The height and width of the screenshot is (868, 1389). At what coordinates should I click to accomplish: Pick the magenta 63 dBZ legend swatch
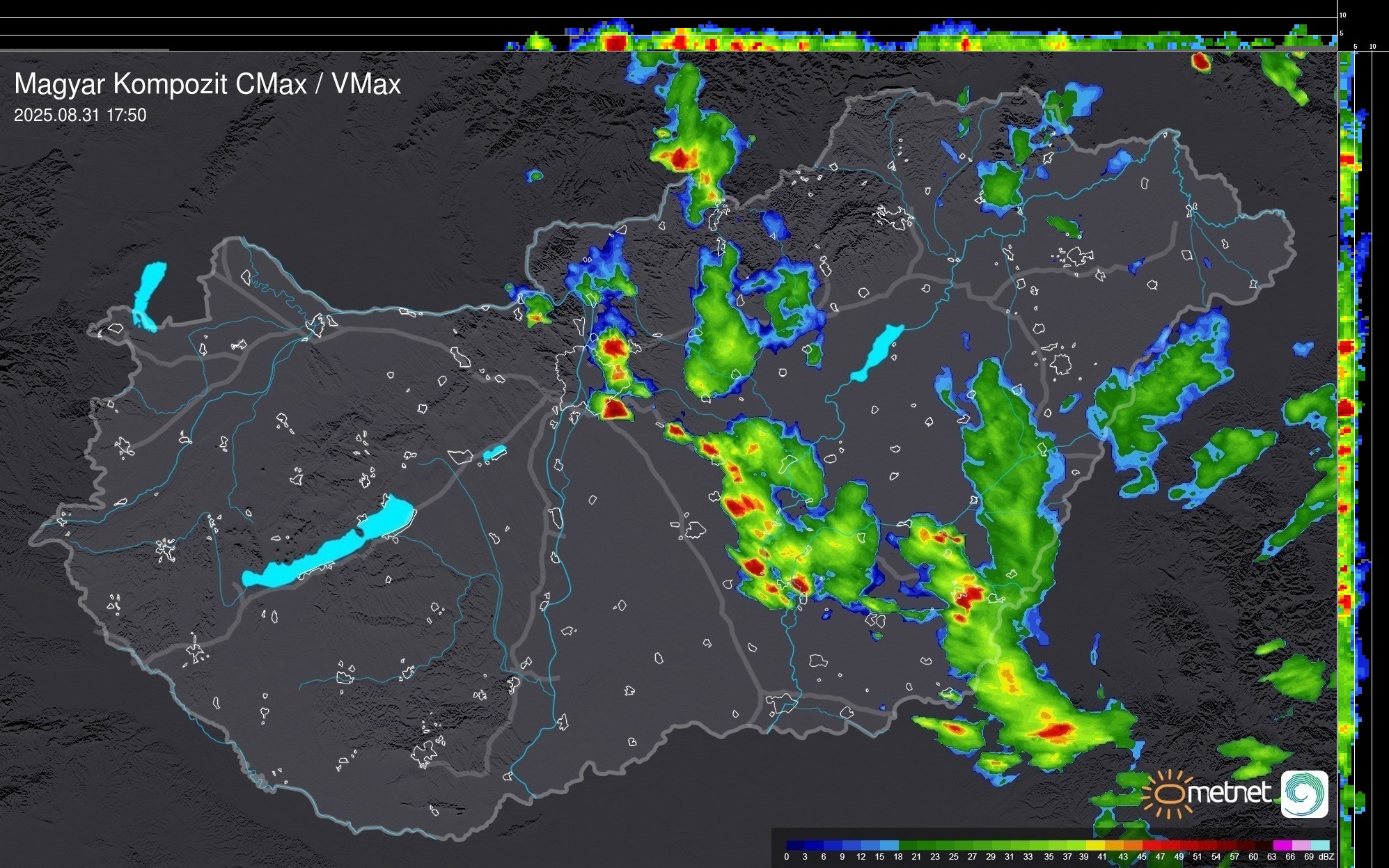coord(1282,845)
